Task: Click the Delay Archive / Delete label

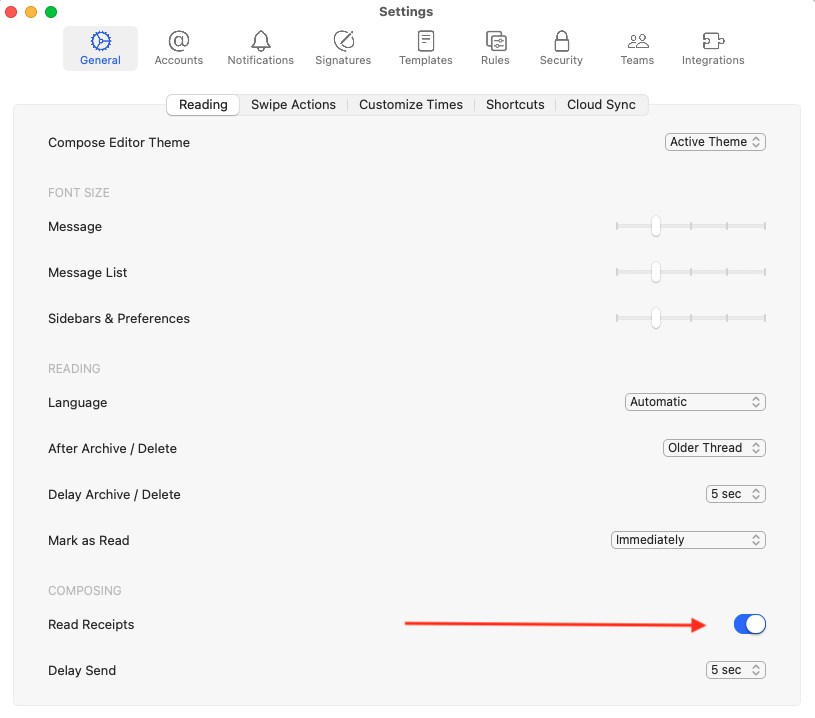Action: coord(114,494)
